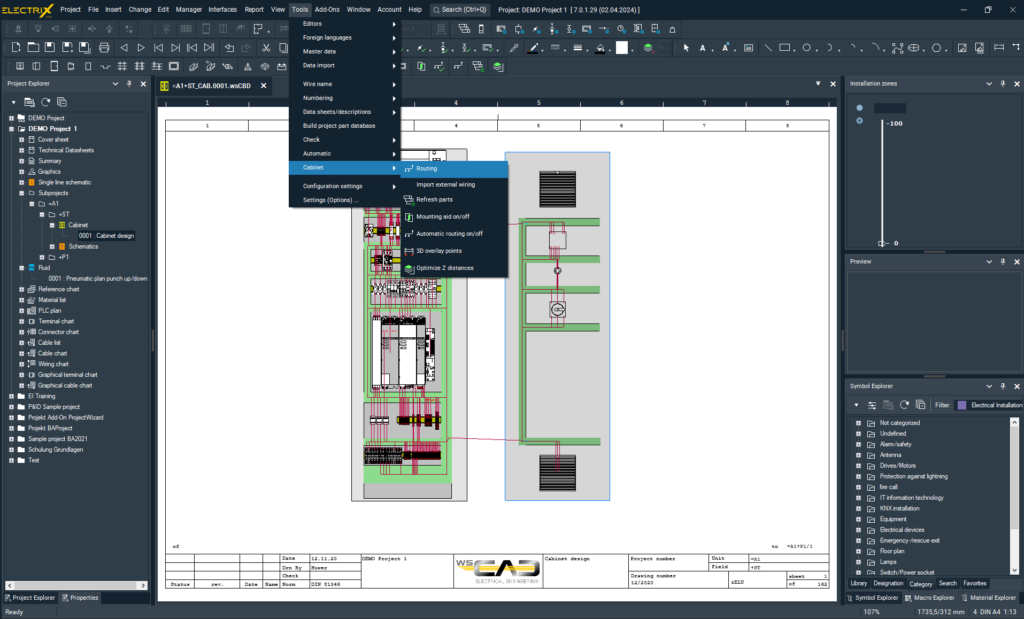Click the Refresh parts icon in Cabinet submenu
The height and width of the screenshot is (619, 1024).
coord(409,200)
